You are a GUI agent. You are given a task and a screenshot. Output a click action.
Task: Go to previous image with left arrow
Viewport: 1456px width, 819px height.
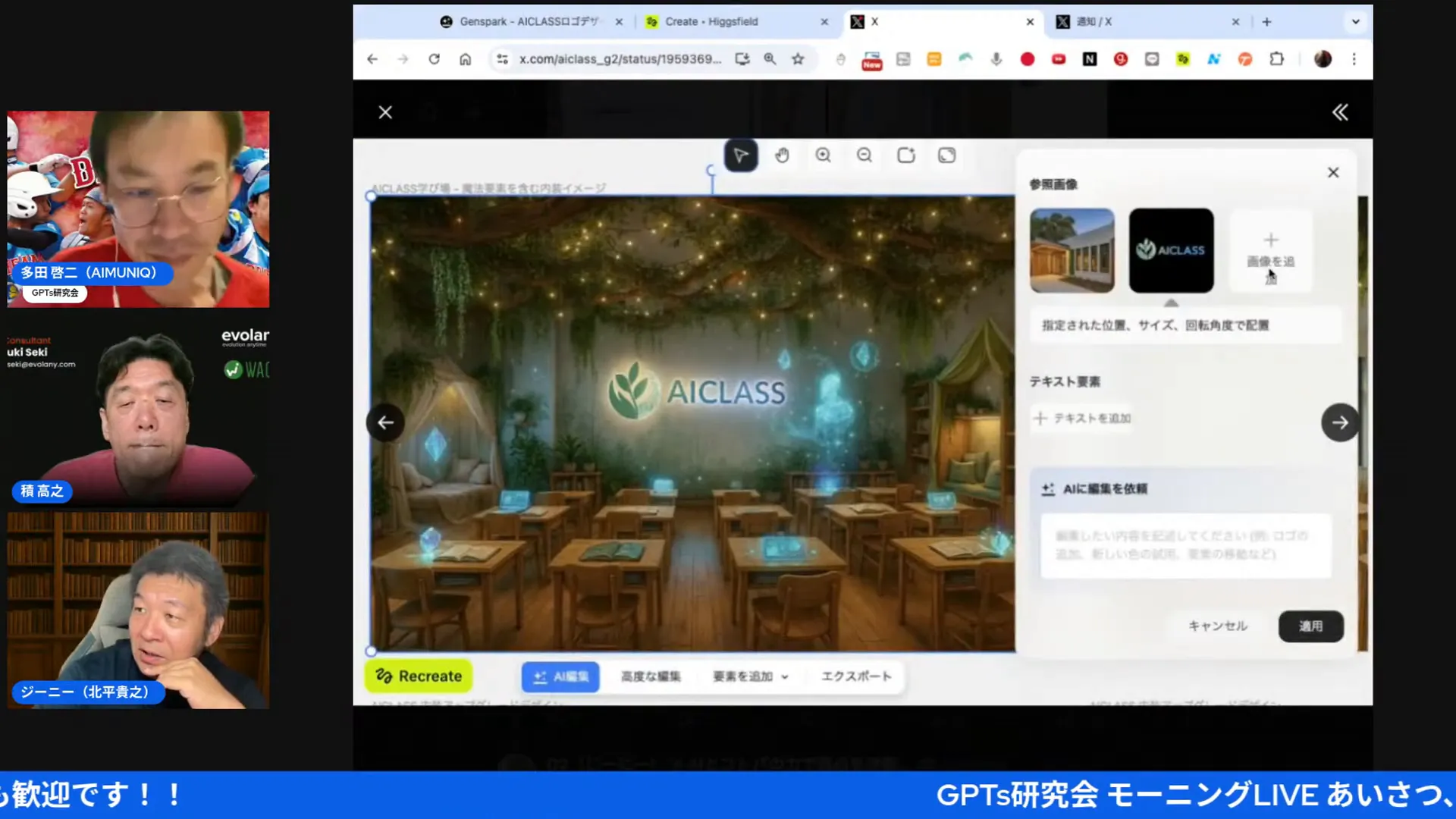tap(385, 422)
